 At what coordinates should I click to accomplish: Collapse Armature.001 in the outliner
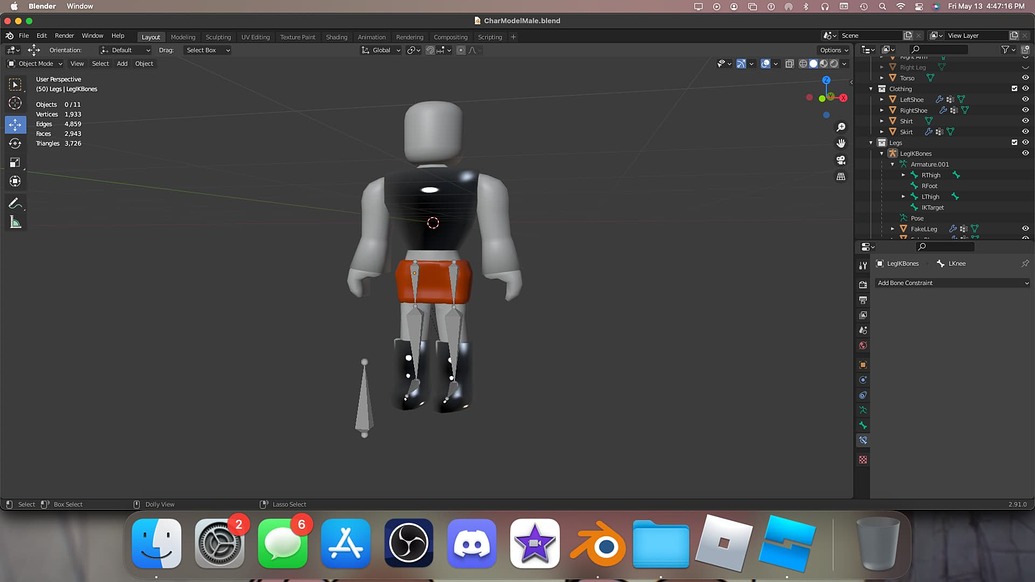click(892, 164)
